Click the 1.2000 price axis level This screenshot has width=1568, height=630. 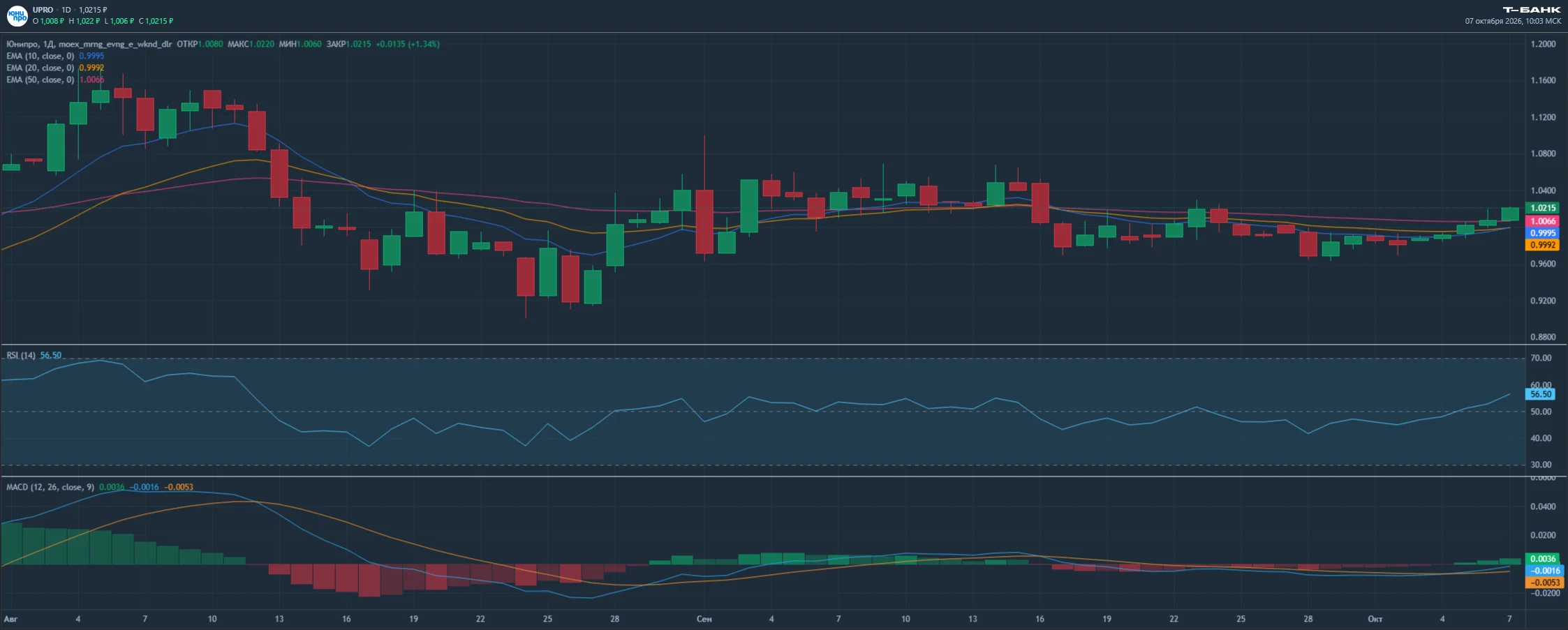1543,44
